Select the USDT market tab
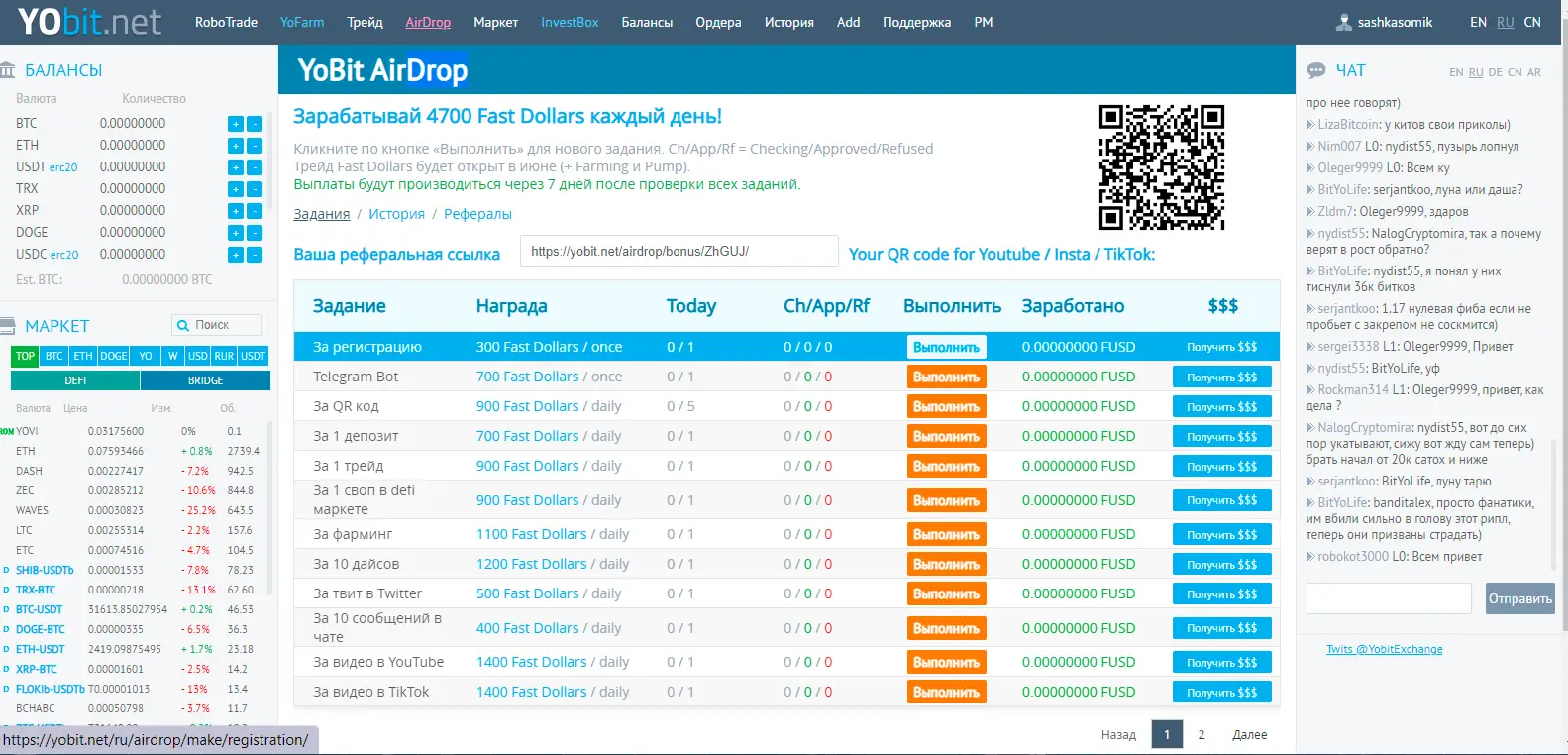 (253, 356)
